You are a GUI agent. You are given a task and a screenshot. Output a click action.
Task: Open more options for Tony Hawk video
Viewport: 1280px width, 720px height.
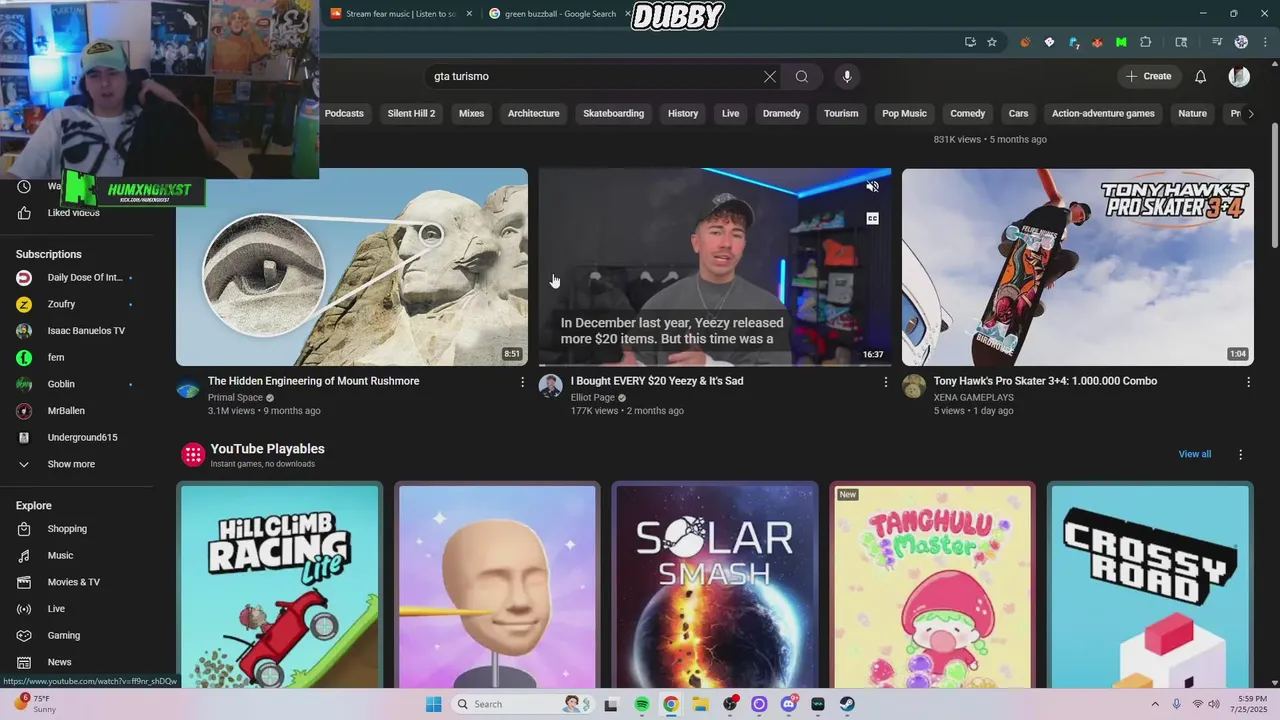coord(1248,382)
